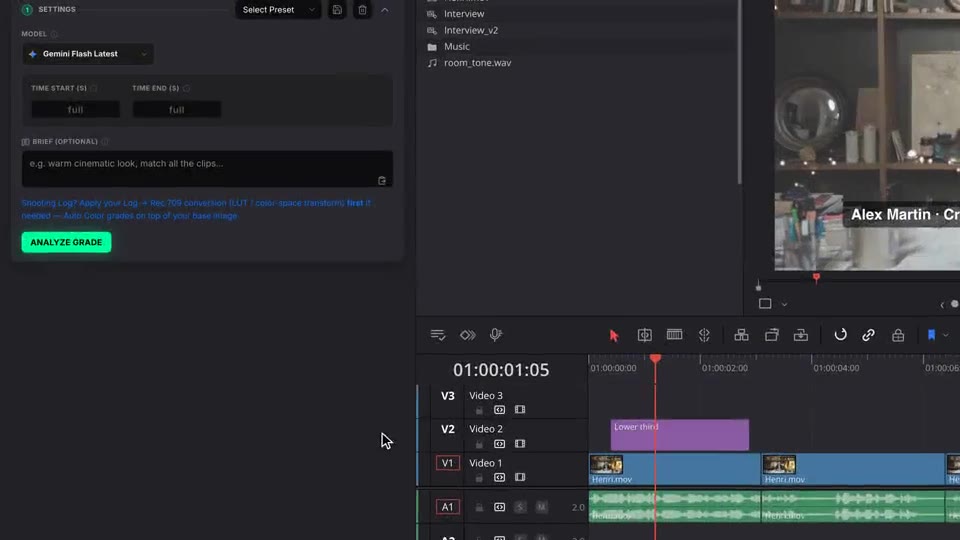The height and width of the screenshot is (540, 960).
Task: Toggle auto select on Video 3 track
Action: point(500,410)
